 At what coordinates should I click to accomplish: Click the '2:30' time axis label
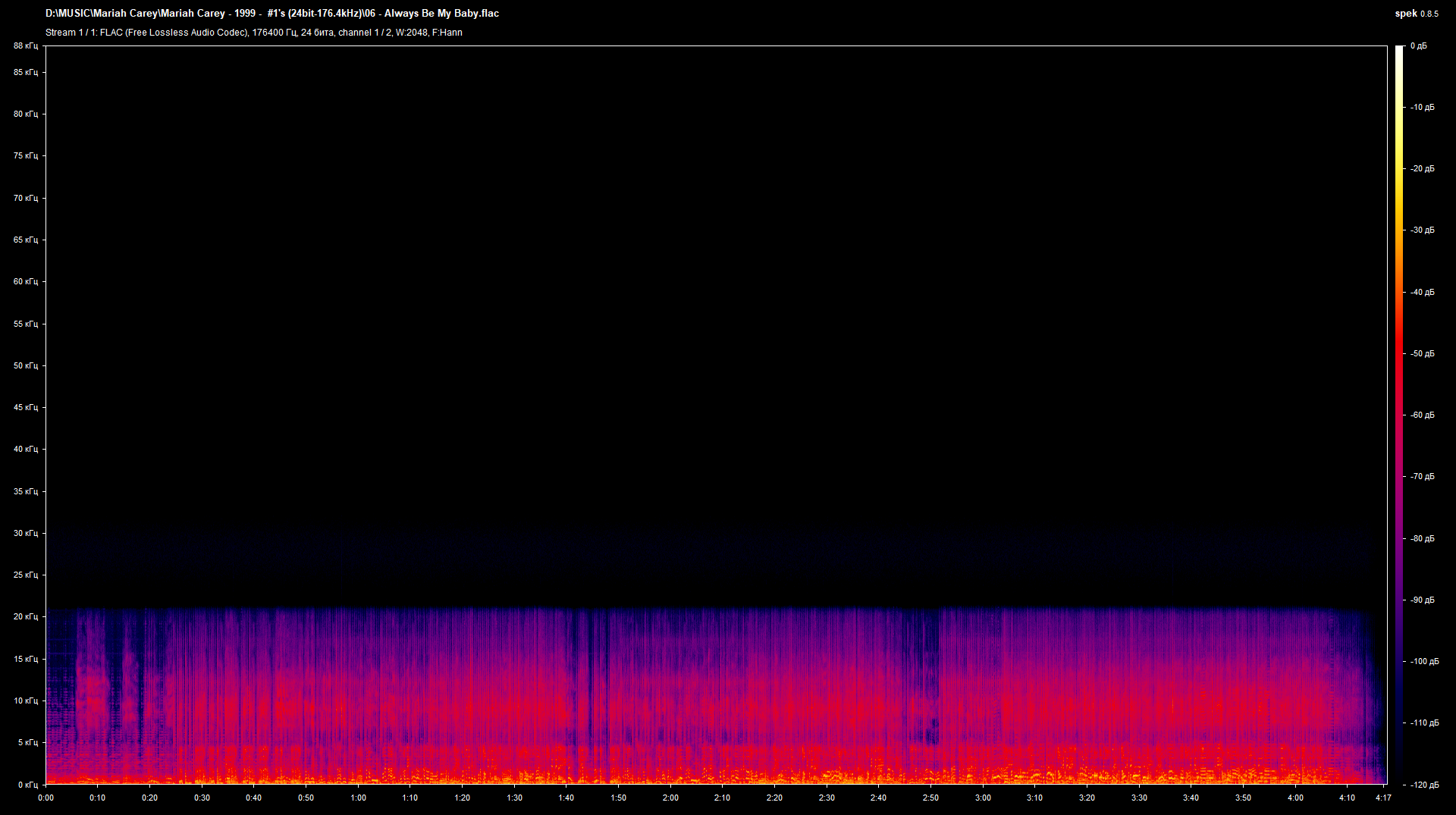point(827,798)
